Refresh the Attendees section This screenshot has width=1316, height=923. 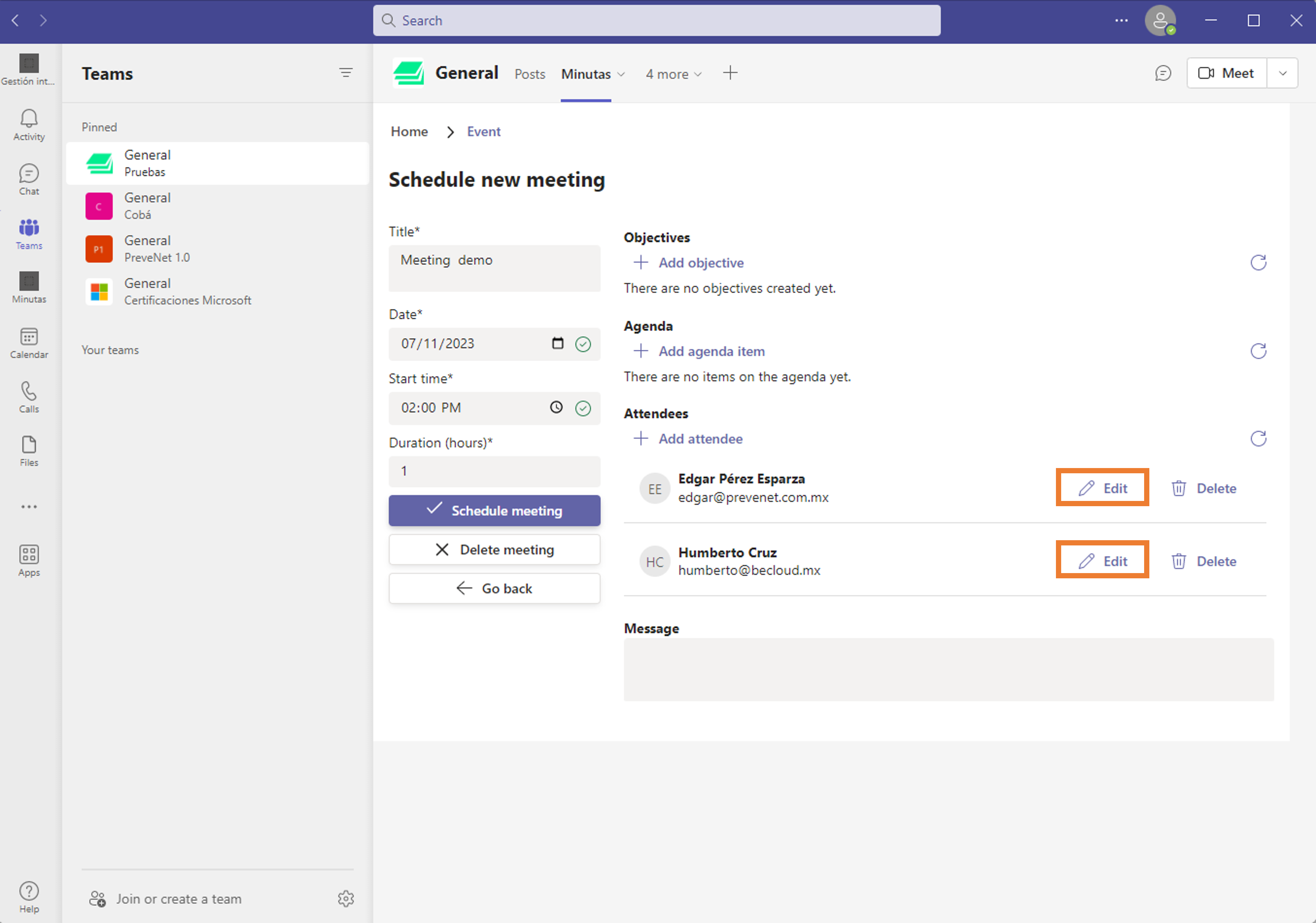pos(1258,439)
